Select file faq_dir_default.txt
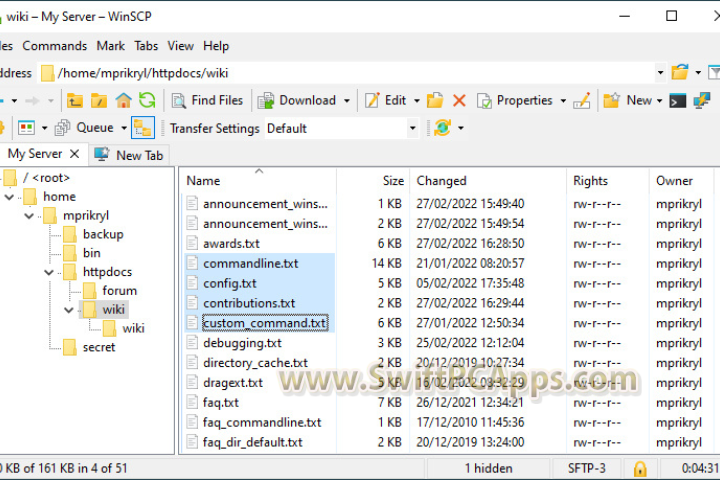The height and width of the screenshot is (480, 720). tap(253, 442)
